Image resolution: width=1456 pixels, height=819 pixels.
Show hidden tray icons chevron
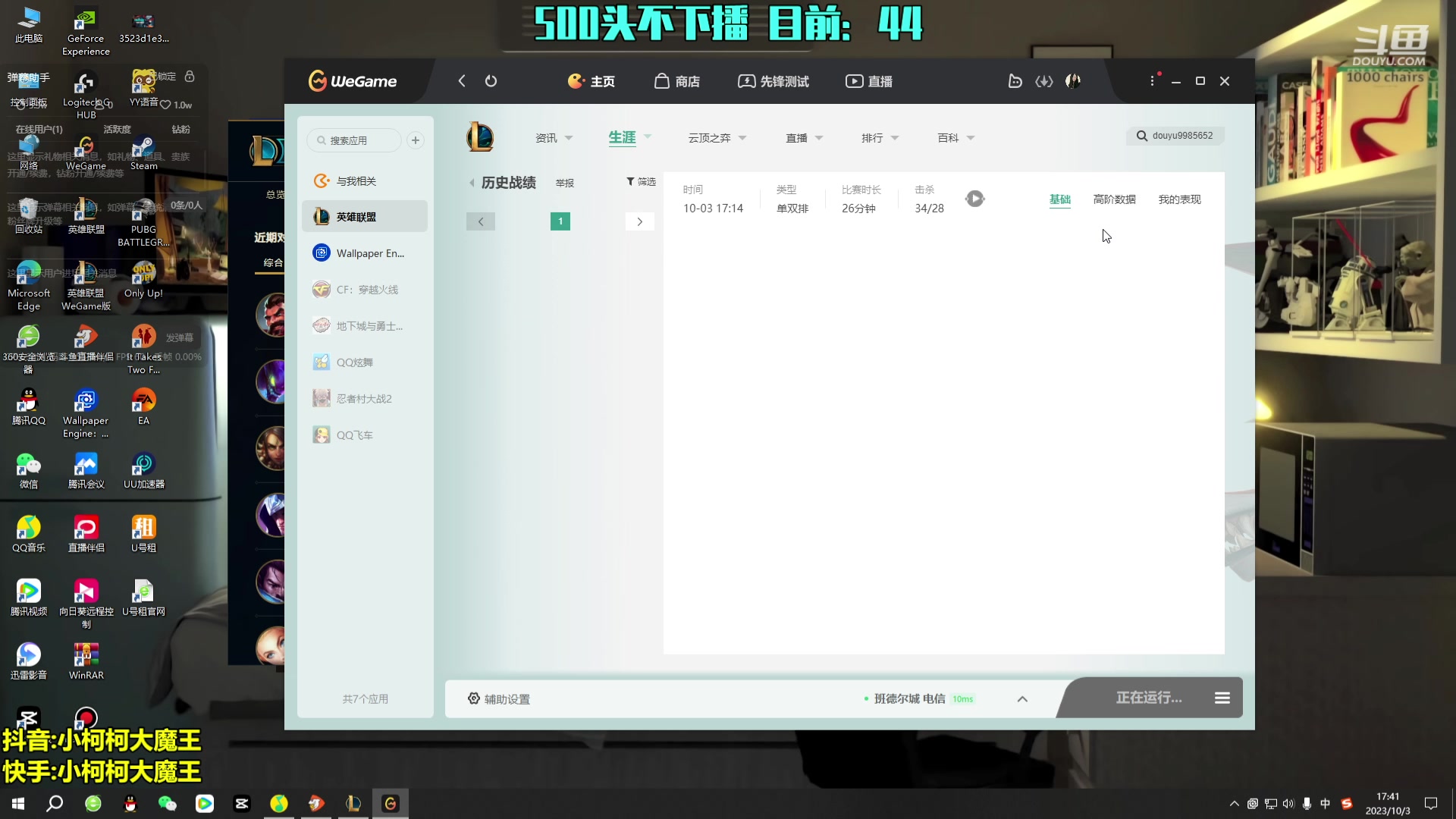pos(1234,804)
